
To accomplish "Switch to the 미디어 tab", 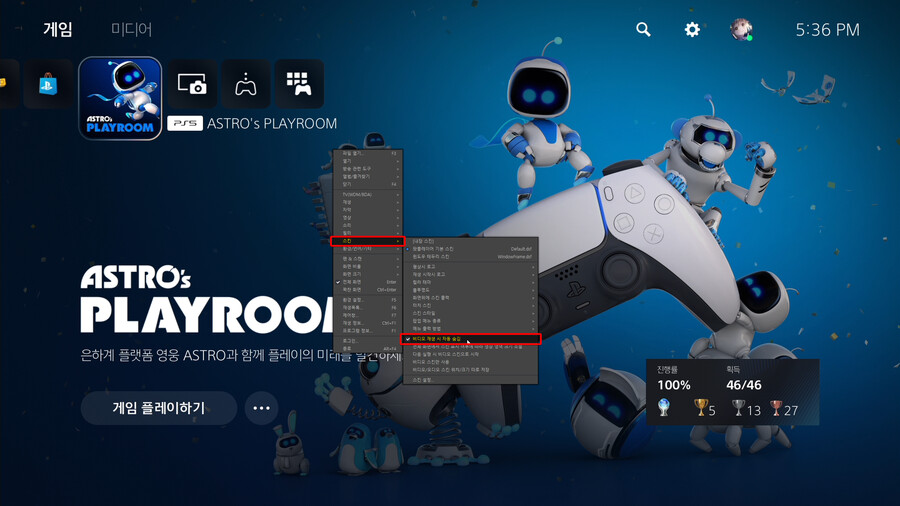I will (x=131, y=29).
